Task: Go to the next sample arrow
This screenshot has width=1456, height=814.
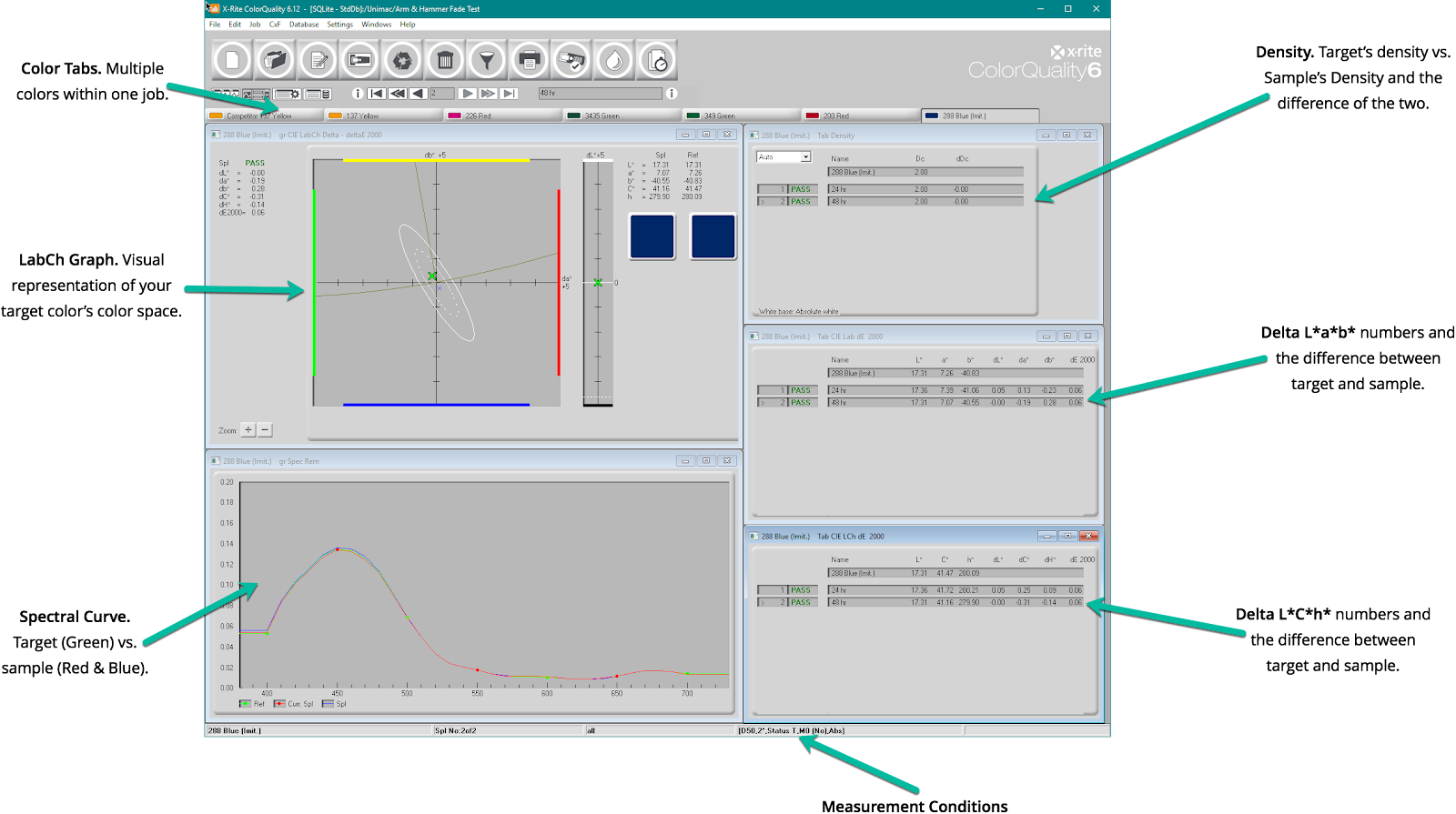Action: [467, 94]
